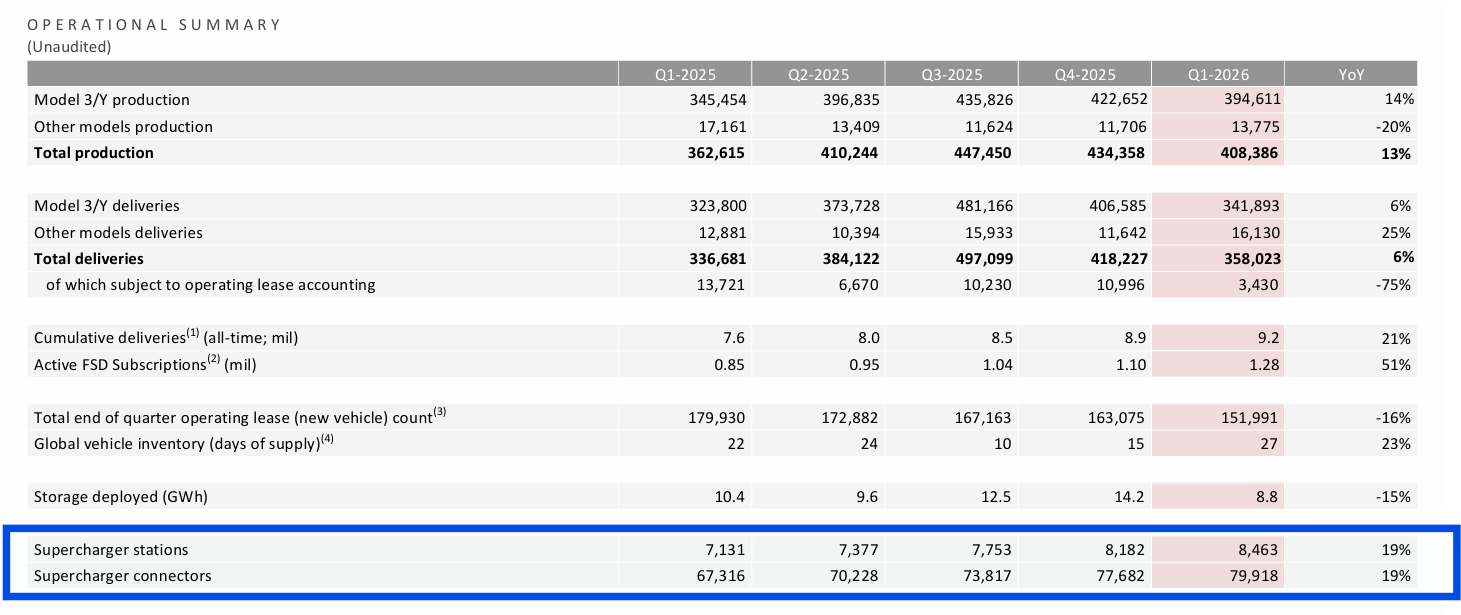1461x615 pixels.
Task: Click the Supercharger stations row label
Action: coord(111,550)
